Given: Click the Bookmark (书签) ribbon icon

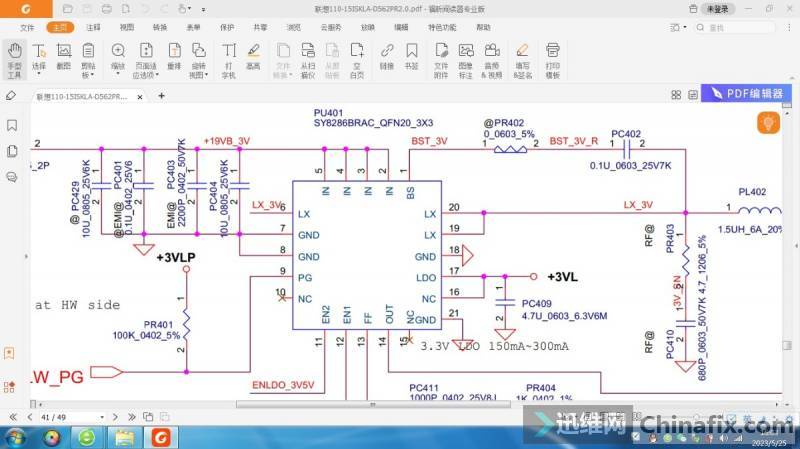Looking at the screenshot, I should click(411, 59).
